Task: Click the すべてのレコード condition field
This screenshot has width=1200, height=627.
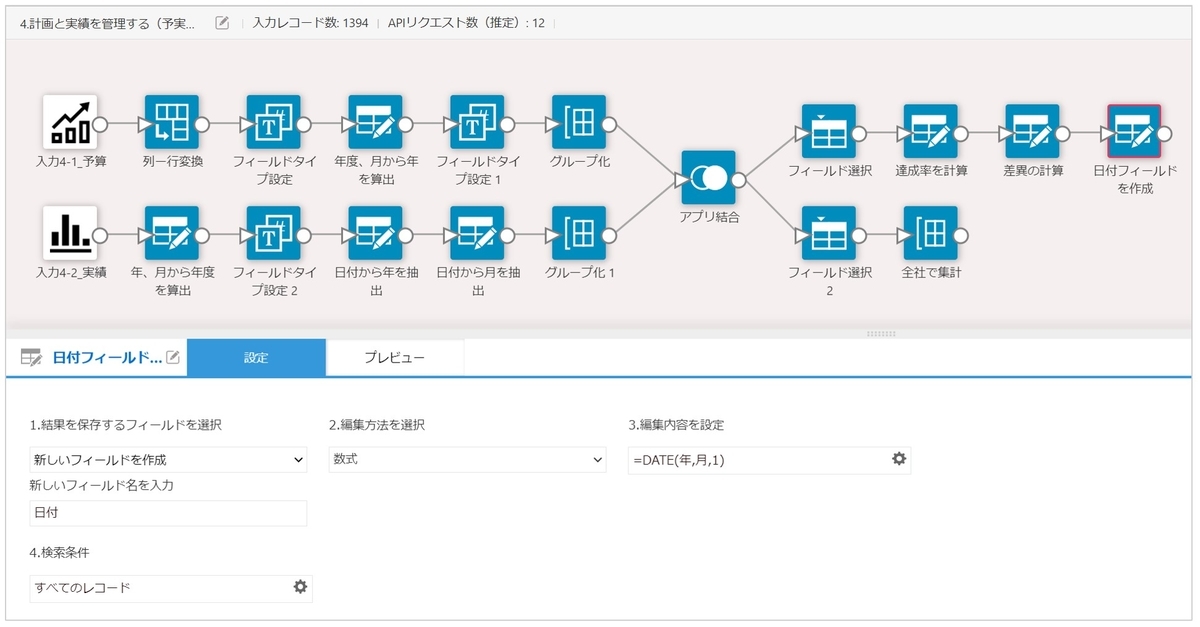Action: 171,588
